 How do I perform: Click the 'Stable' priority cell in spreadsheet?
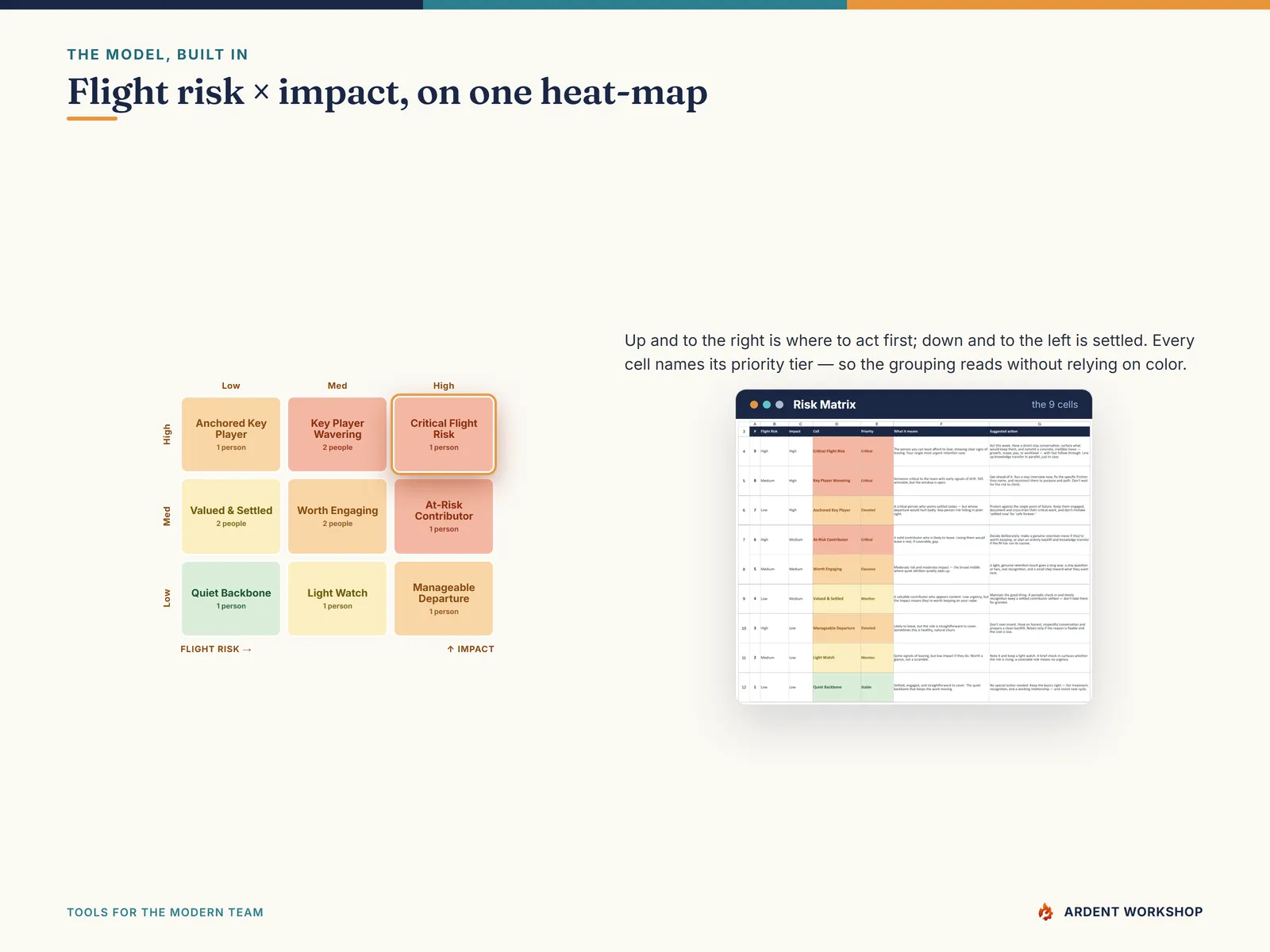tap(876, 687)
